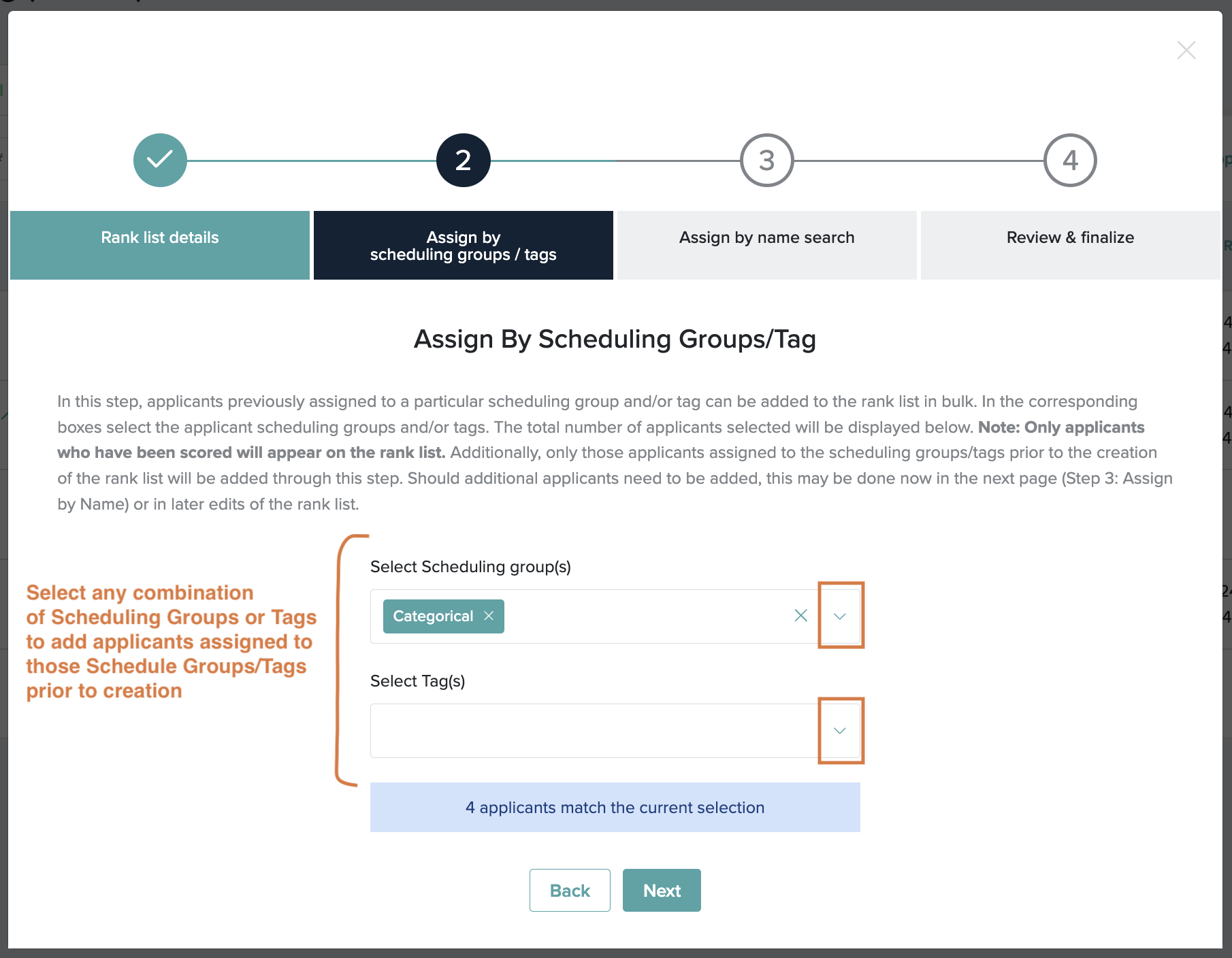Image resolution: width=1232 pixels, height=958 pixels.
Task: Go to Review & finalize tab
Action: click(x=1071, y=245)
